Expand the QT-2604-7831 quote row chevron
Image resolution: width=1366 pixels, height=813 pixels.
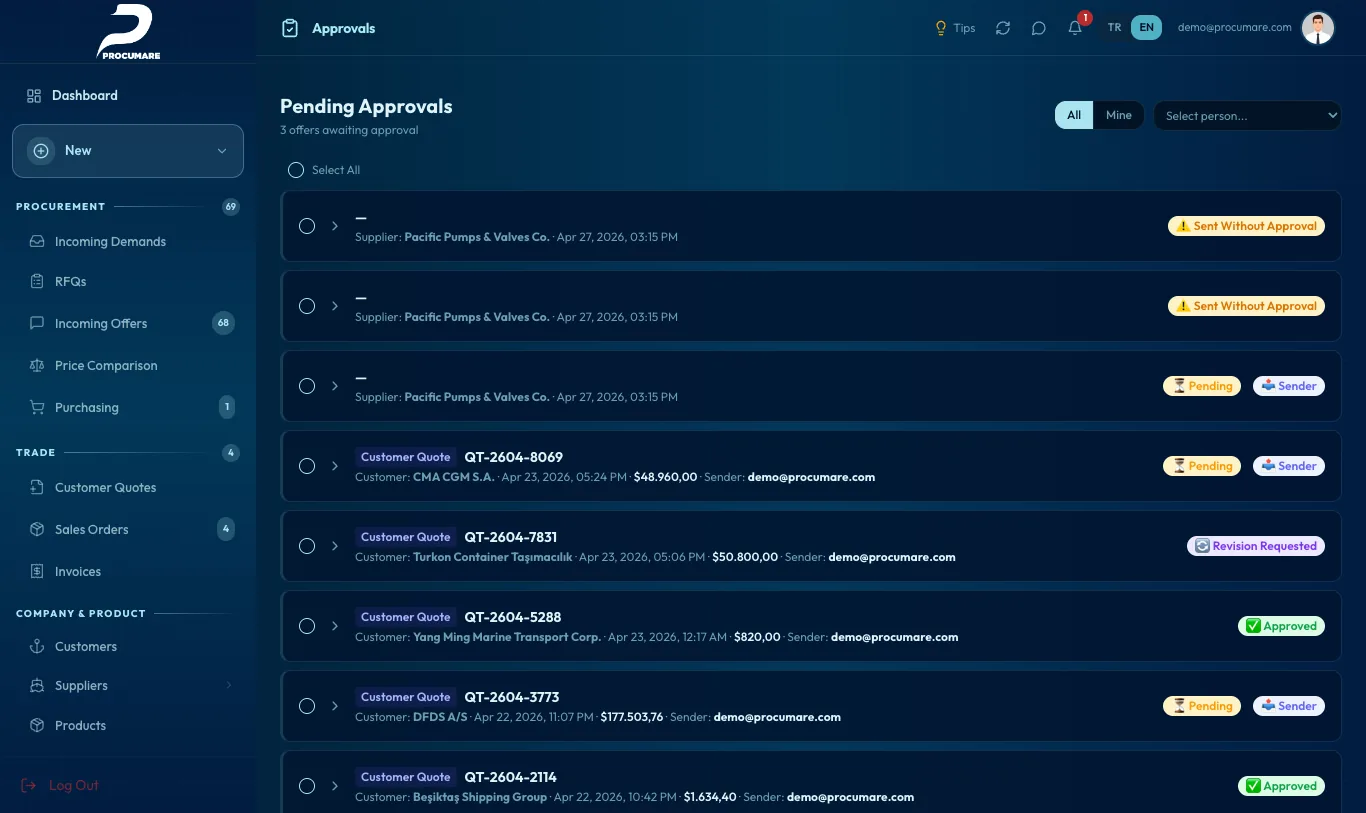335,546
